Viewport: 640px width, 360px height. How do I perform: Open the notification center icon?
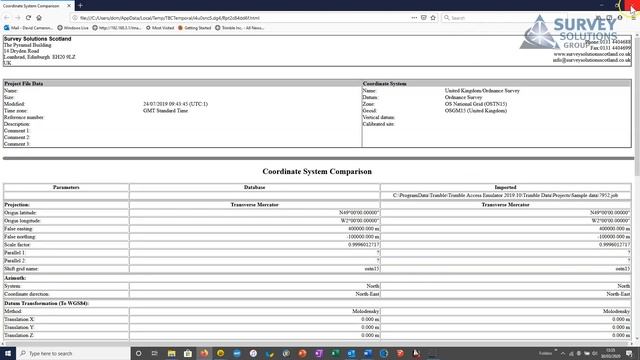[x=629, y=353]
